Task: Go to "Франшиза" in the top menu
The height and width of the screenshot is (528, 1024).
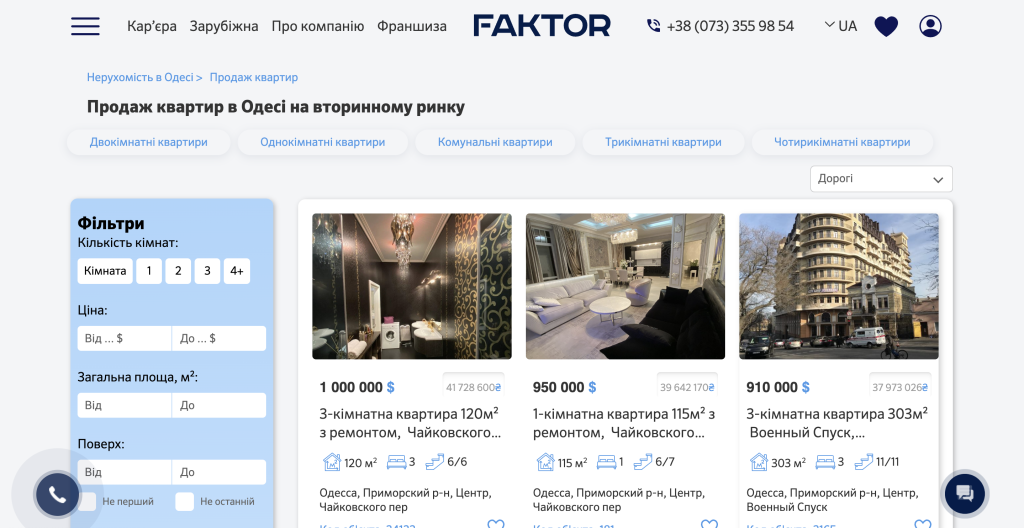Action: pos(412,26)
